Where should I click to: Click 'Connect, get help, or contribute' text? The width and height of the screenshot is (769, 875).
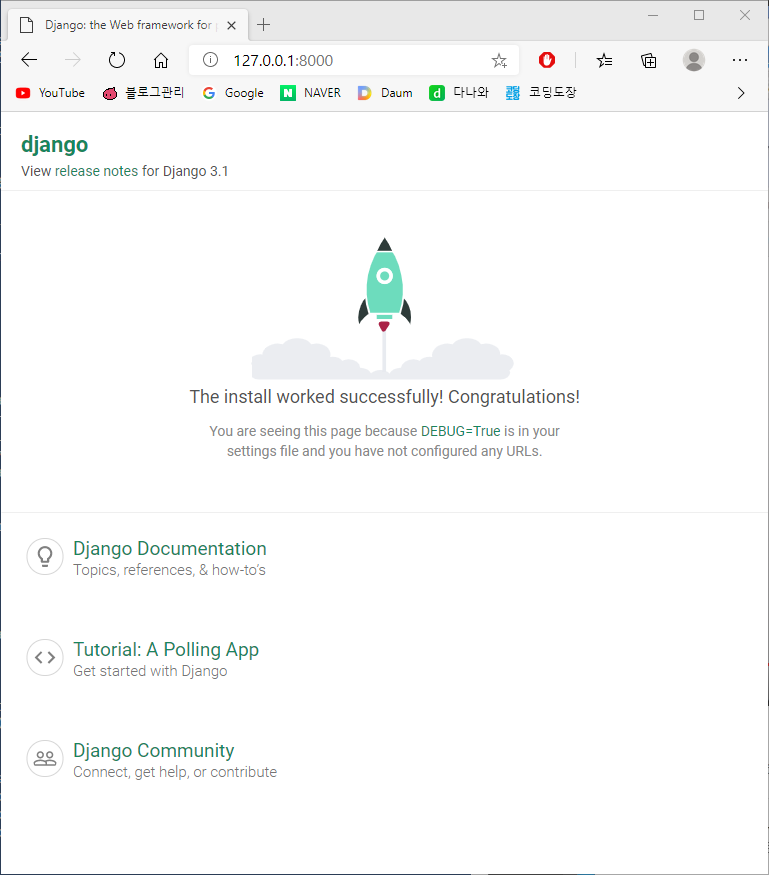tap(175, 772)
